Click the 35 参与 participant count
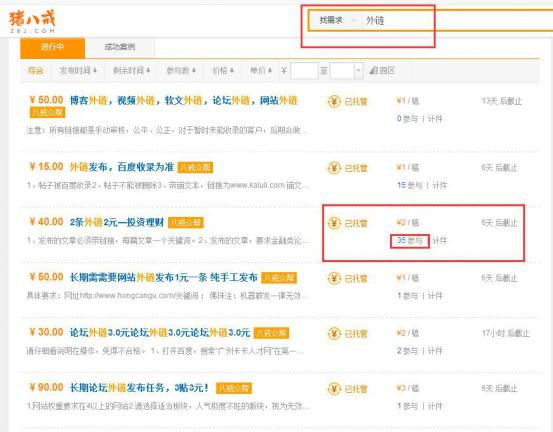 409,241
